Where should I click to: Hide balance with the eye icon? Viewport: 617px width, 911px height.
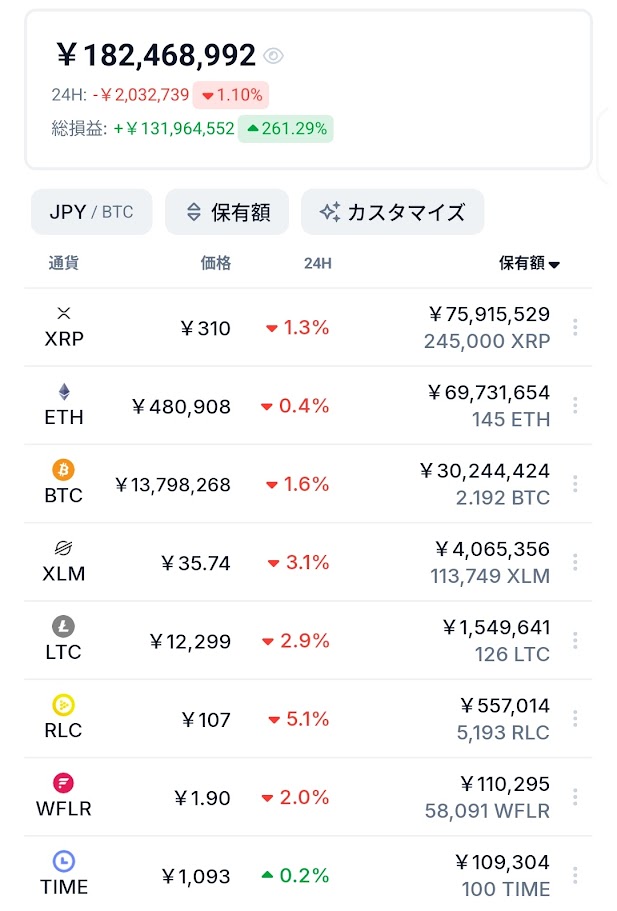coord(274,56)
